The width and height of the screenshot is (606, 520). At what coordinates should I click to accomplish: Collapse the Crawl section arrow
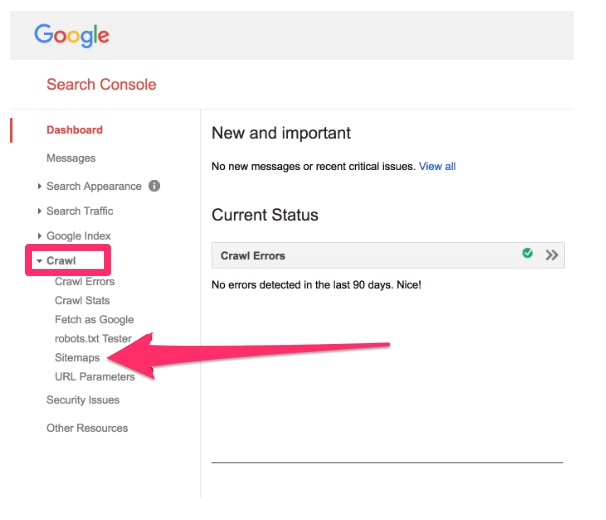(x=39, y=261)
